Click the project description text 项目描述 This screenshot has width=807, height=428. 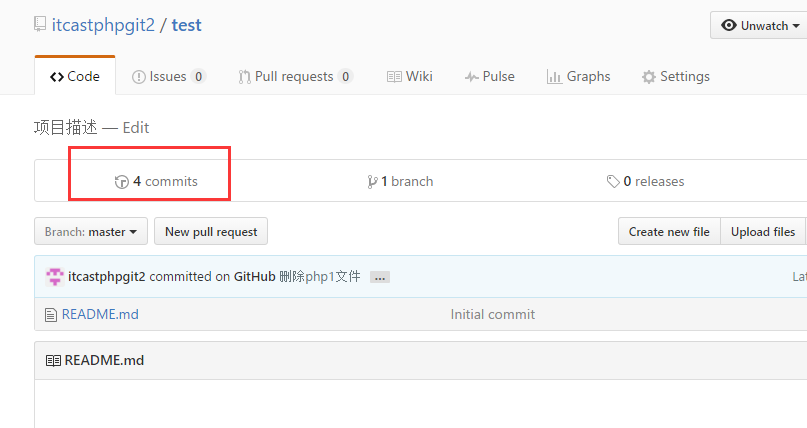click(x=65, y=128)
